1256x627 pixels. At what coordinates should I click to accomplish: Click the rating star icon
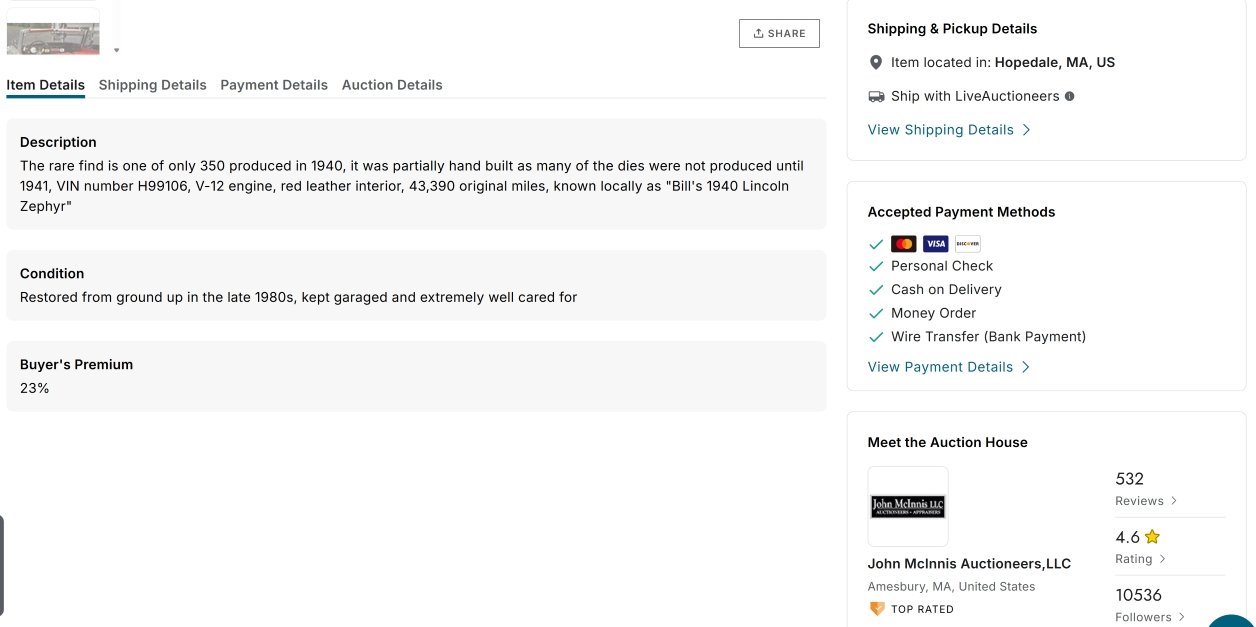point(1152,537)
